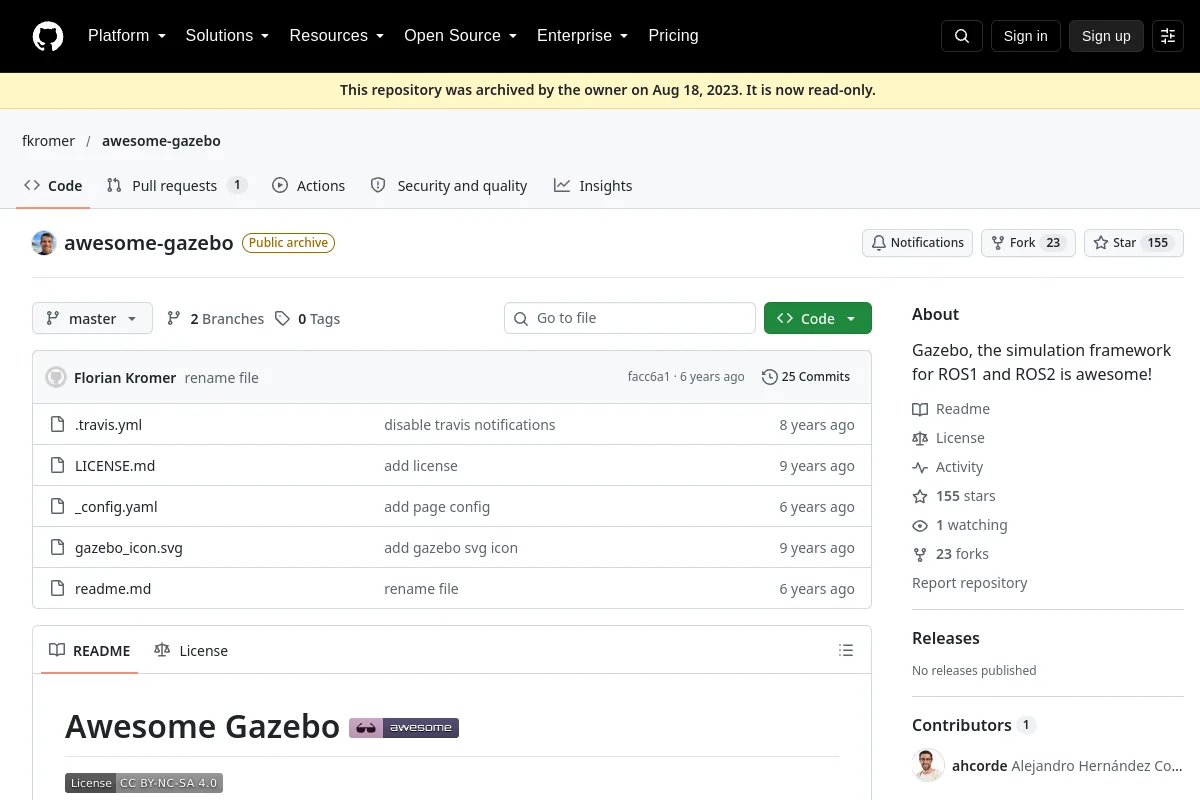Open awesome-gazebo breadcrumb link
Viewport: 1200px width, 800px height.
click(161, 141)
